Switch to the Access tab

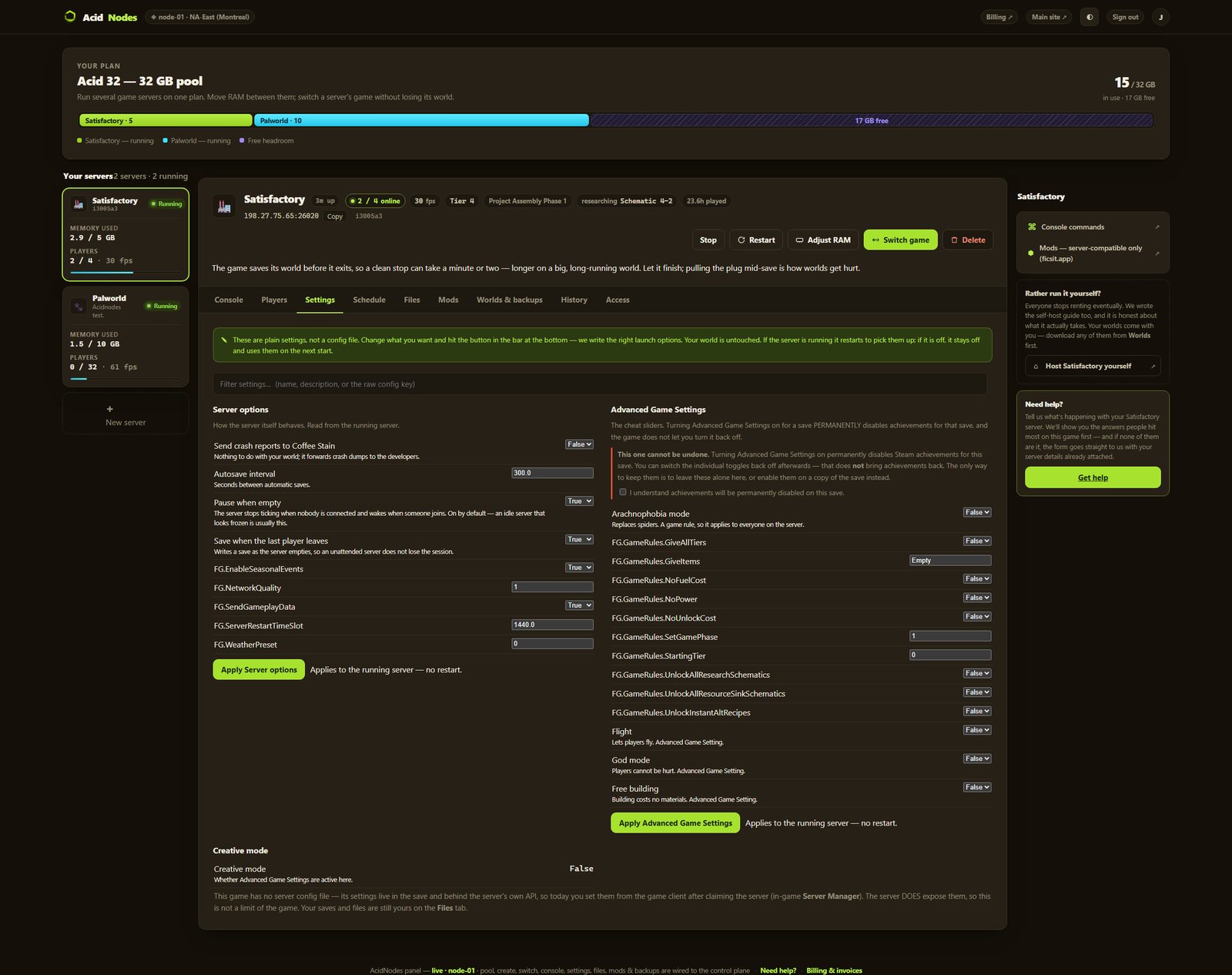(x=618, y=300)
